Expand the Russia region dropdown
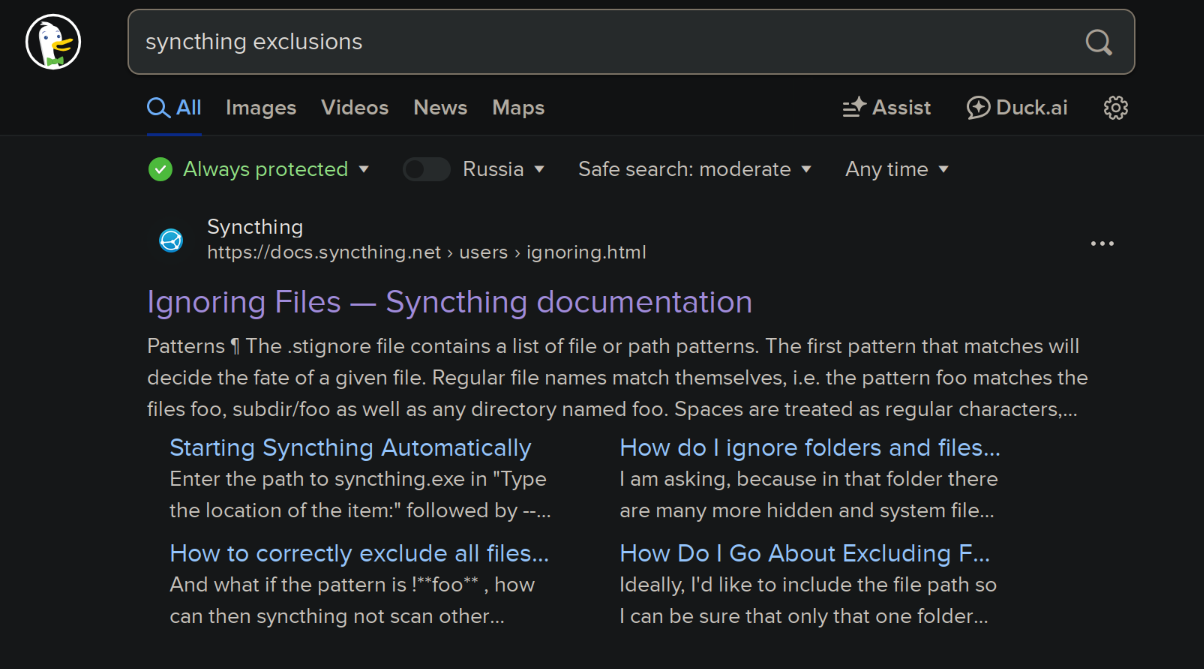This screenshot has width=1204, height=669. pyautogui.click(x=504, y=169)
